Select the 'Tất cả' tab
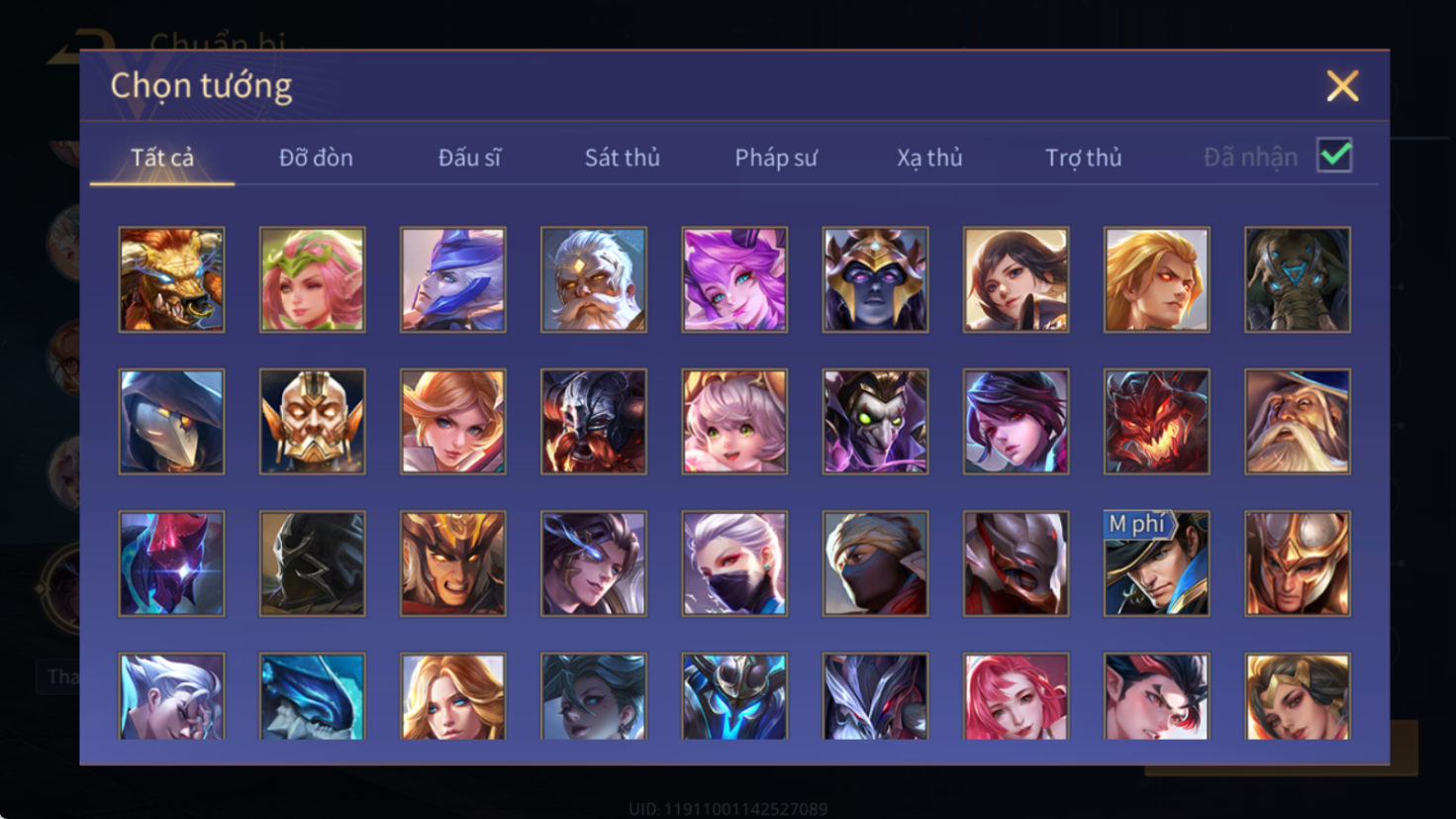 tap(162, 157)
